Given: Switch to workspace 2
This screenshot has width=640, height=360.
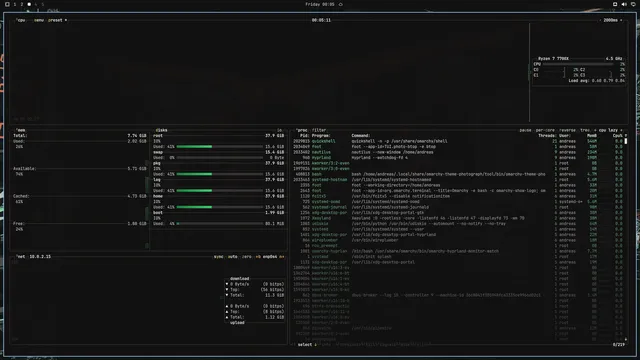Looking at the screenshot, I should point(22,4).
